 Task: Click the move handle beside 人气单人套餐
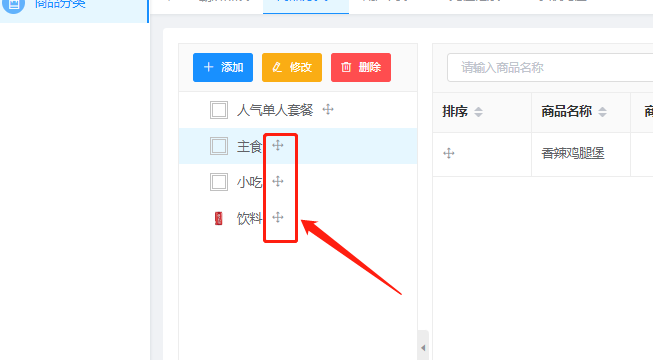point(328,110)
